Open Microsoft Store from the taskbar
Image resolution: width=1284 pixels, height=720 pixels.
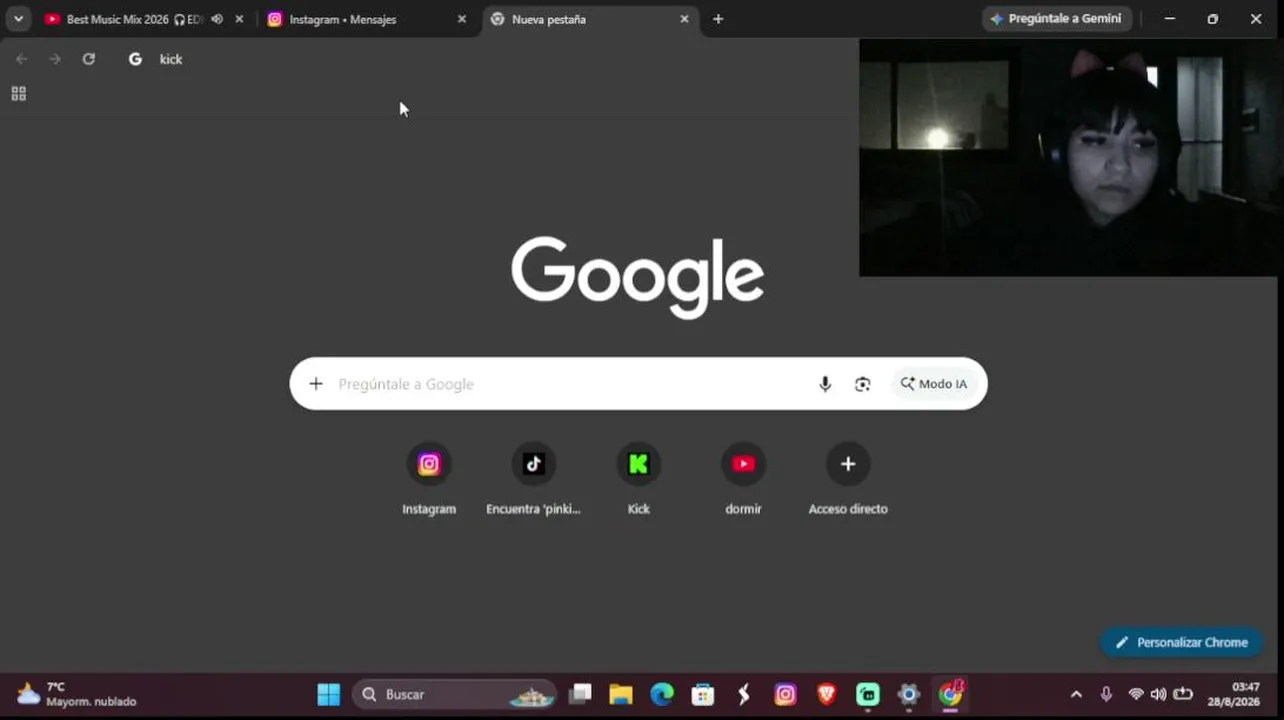point(703,694)
